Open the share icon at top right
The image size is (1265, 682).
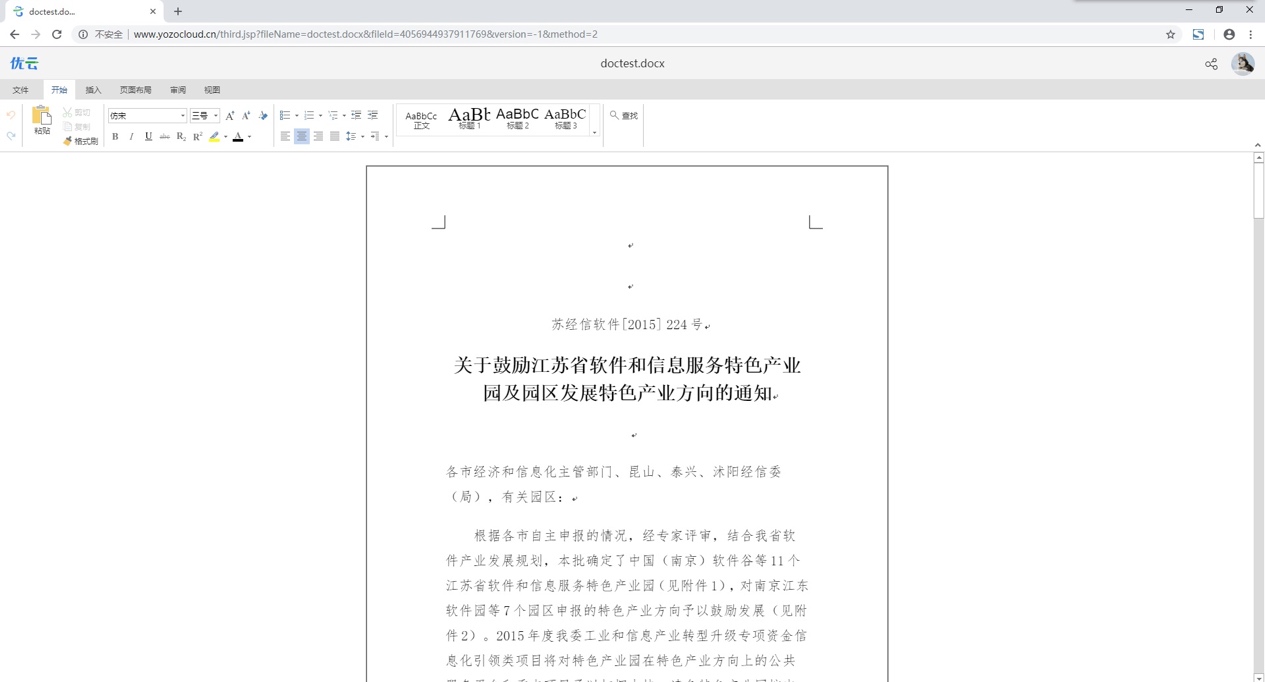(1211, 64)
